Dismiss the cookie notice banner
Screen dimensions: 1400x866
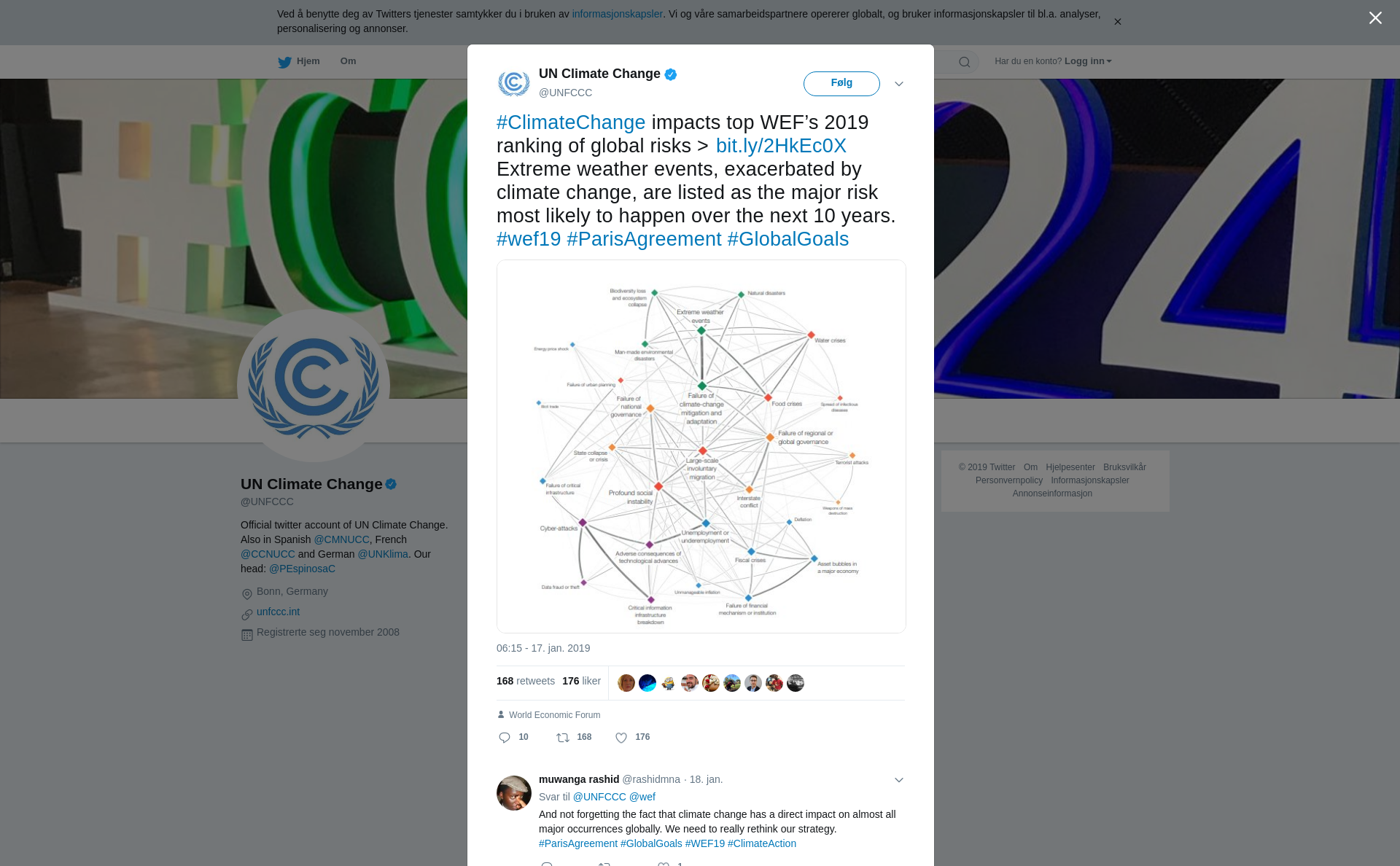click(x=1117, y=22)
